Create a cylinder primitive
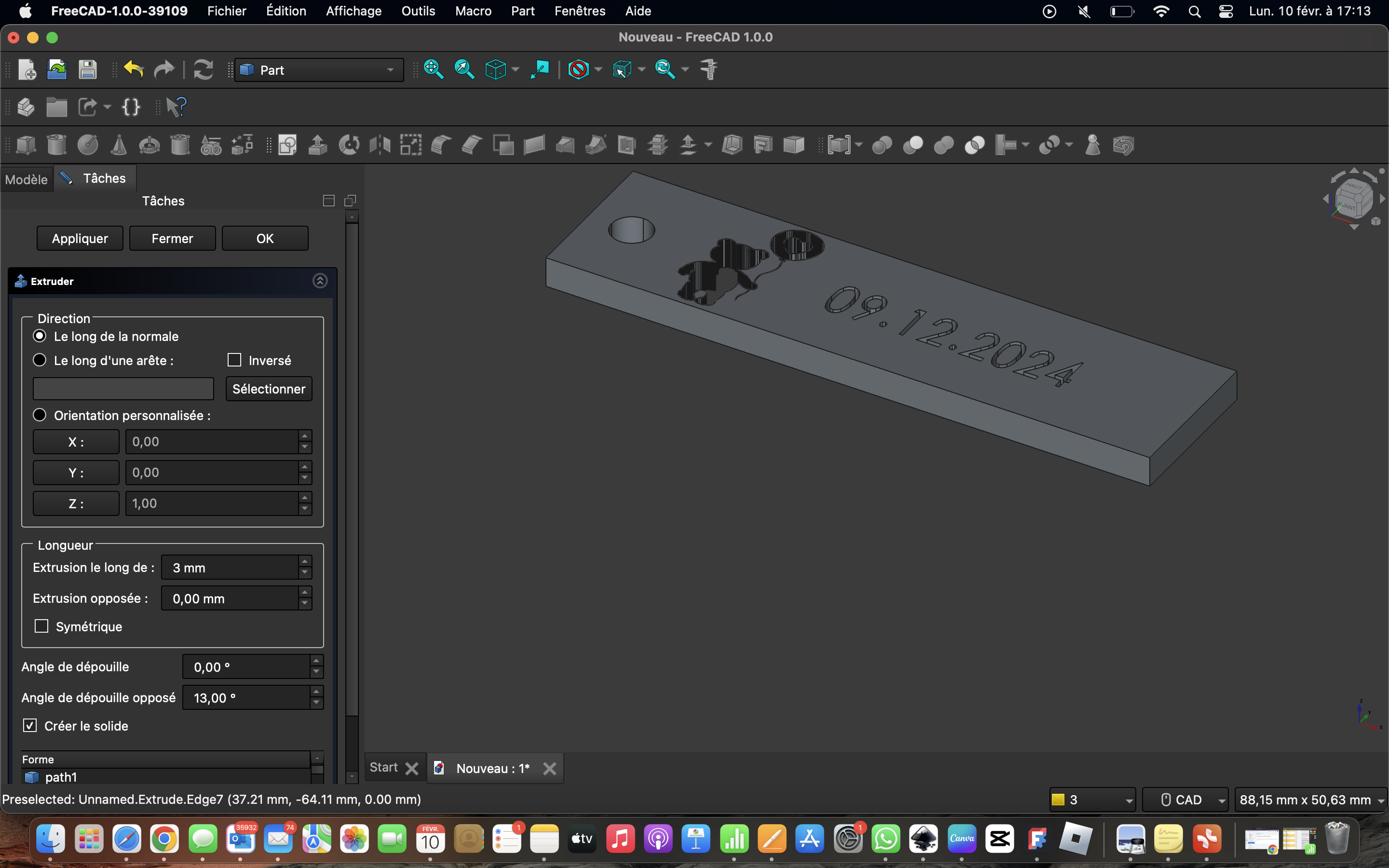The height and width of the screenshot is (868, 1389). click(56, 145)
